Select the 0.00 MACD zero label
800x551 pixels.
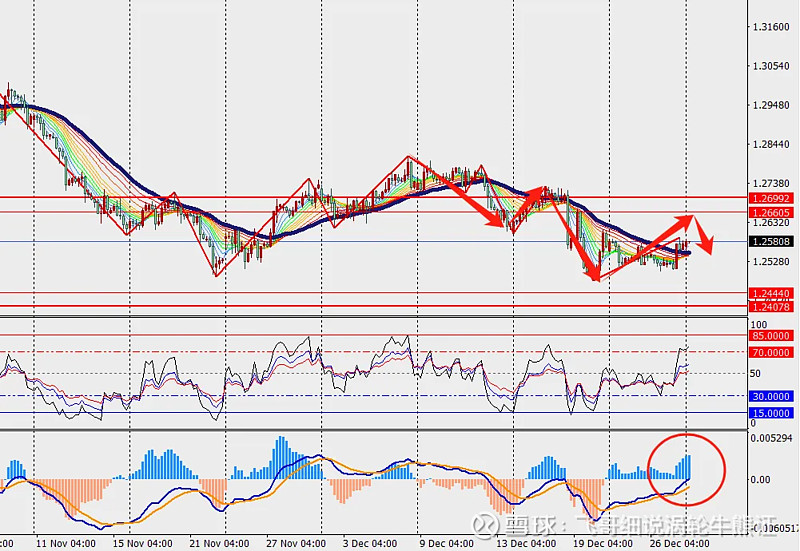click(760, 480)
